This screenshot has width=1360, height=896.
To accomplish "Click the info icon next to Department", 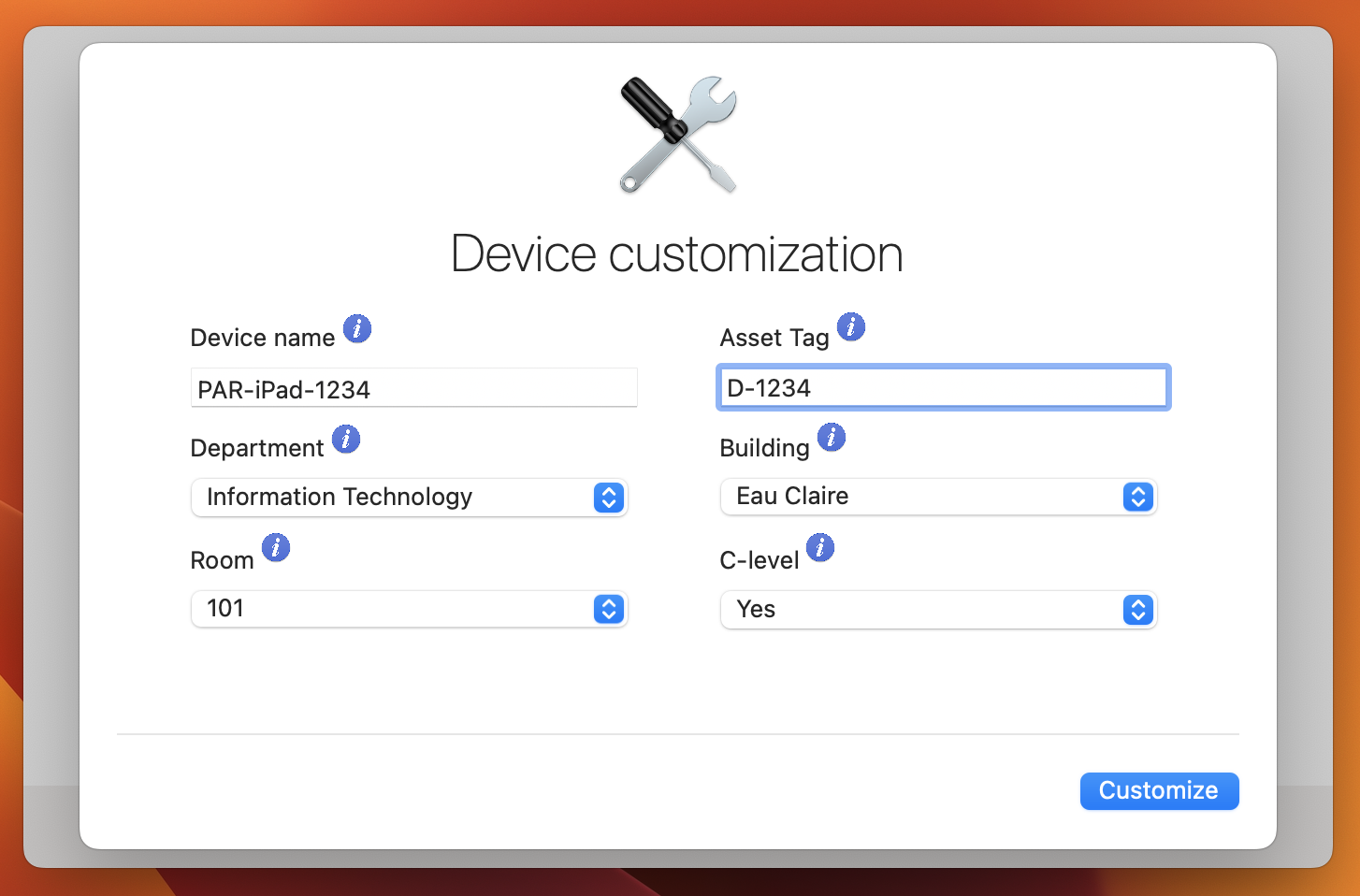I will [346, 439].
